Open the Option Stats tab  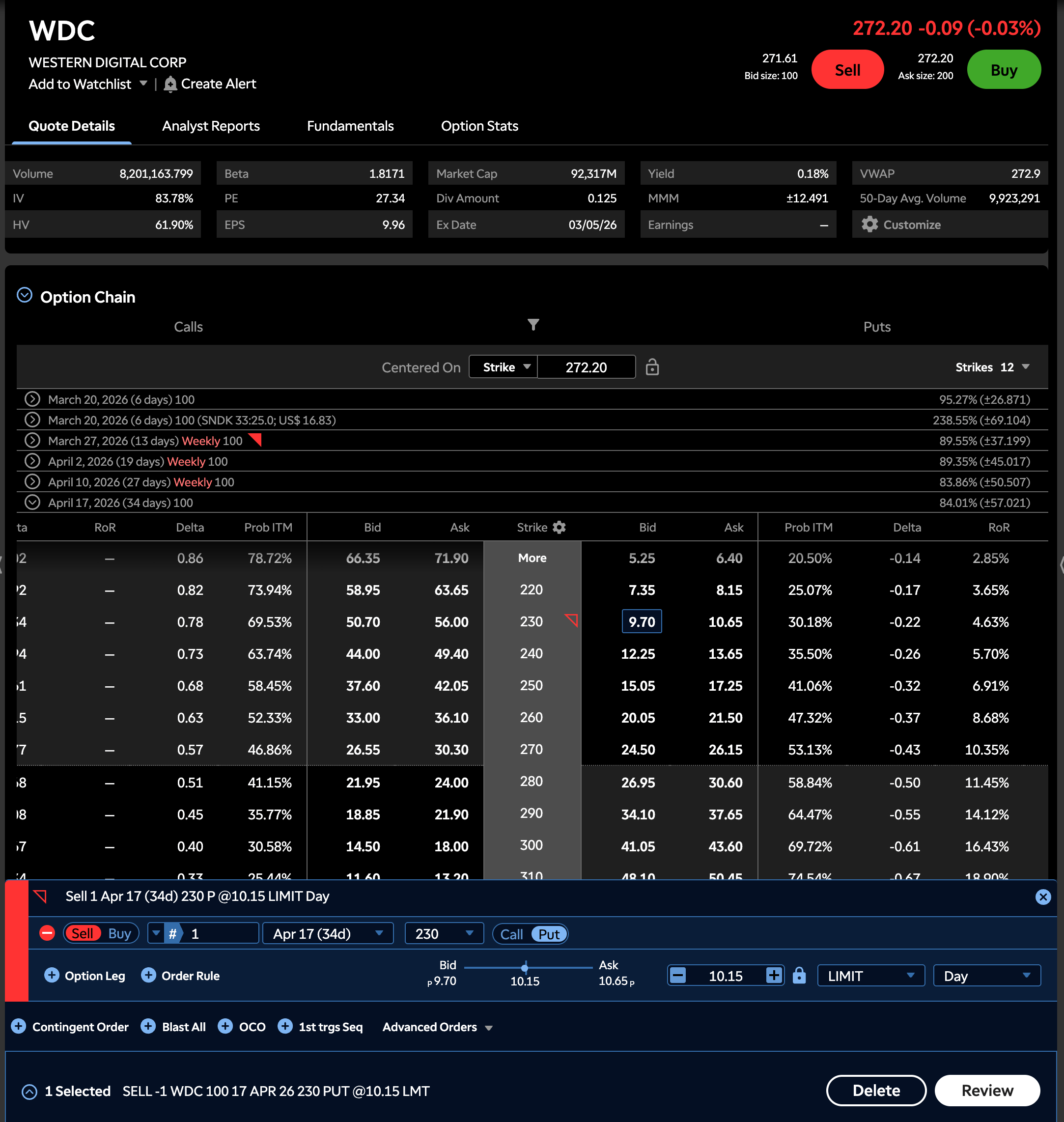click(x=479, y=126)
